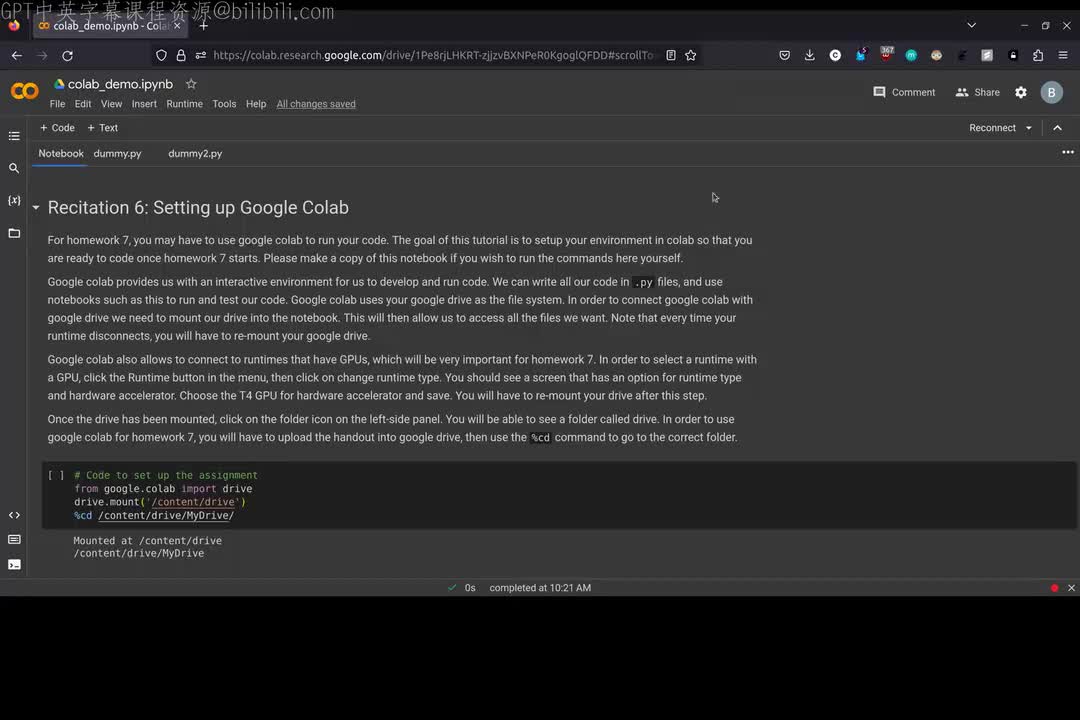Screen dimensions: 1080x720
Task: Toggle reader view icon in address bar
Action: [x=671, y=55]
